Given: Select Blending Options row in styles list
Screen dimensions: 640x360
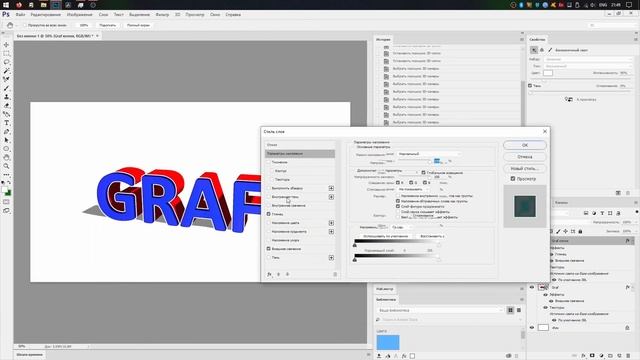Looking at the screenshot, I should 300,153.
